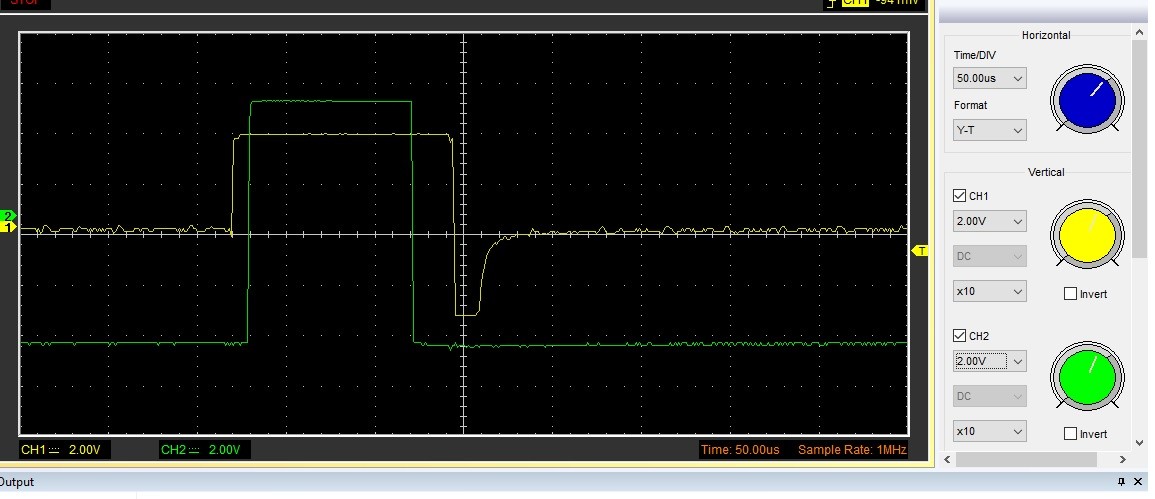Enable Invert for CH2

tap(1071, 434)
